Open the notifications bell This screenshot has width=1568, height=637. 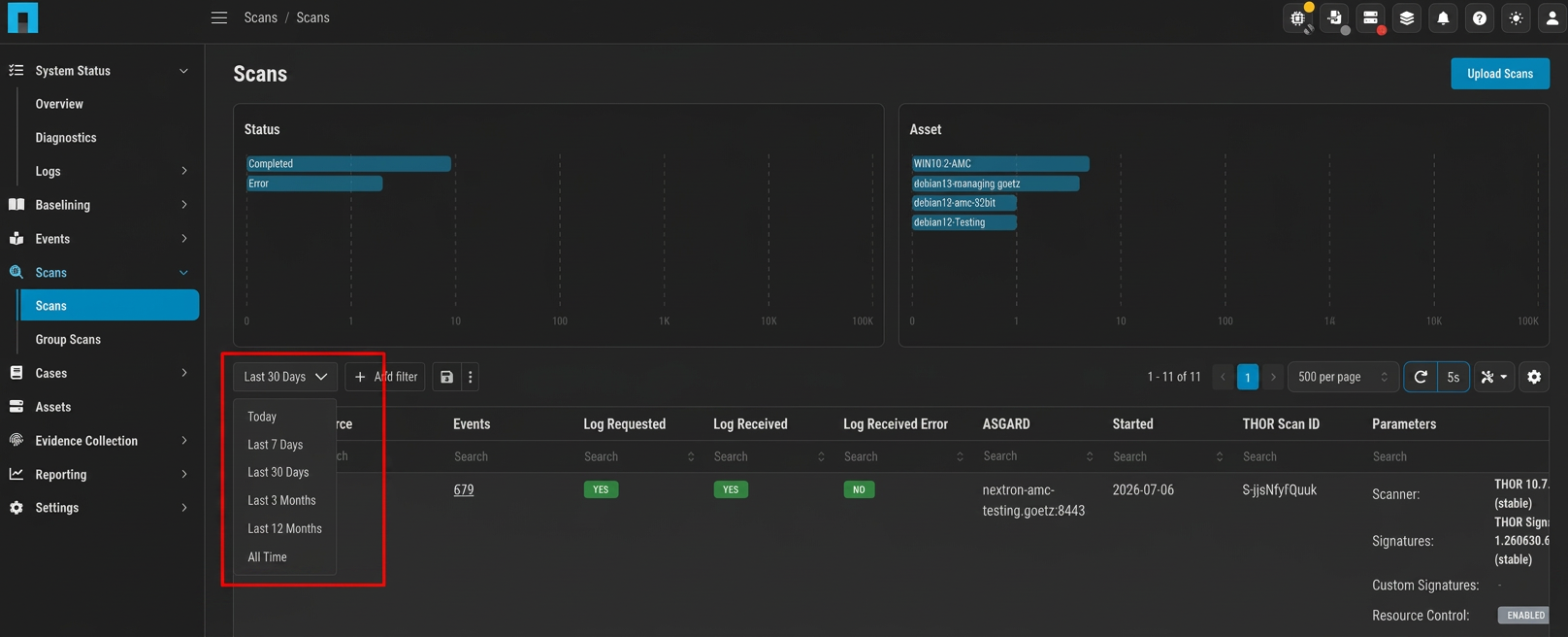(1444, 18)
